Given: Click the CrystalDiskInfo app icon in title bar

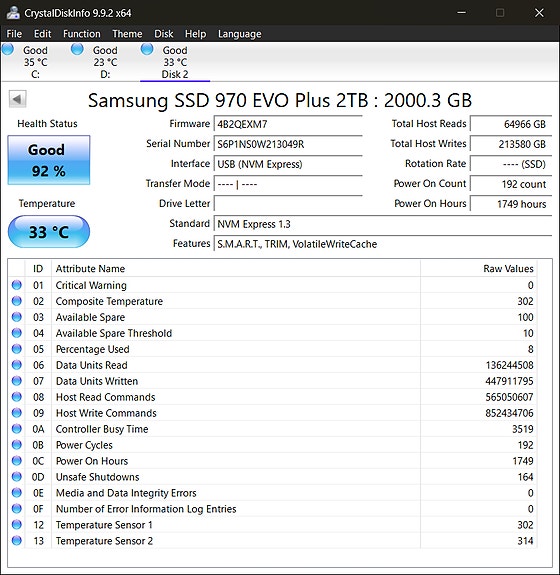Looking at the screenshot, I should click(13, 12).
